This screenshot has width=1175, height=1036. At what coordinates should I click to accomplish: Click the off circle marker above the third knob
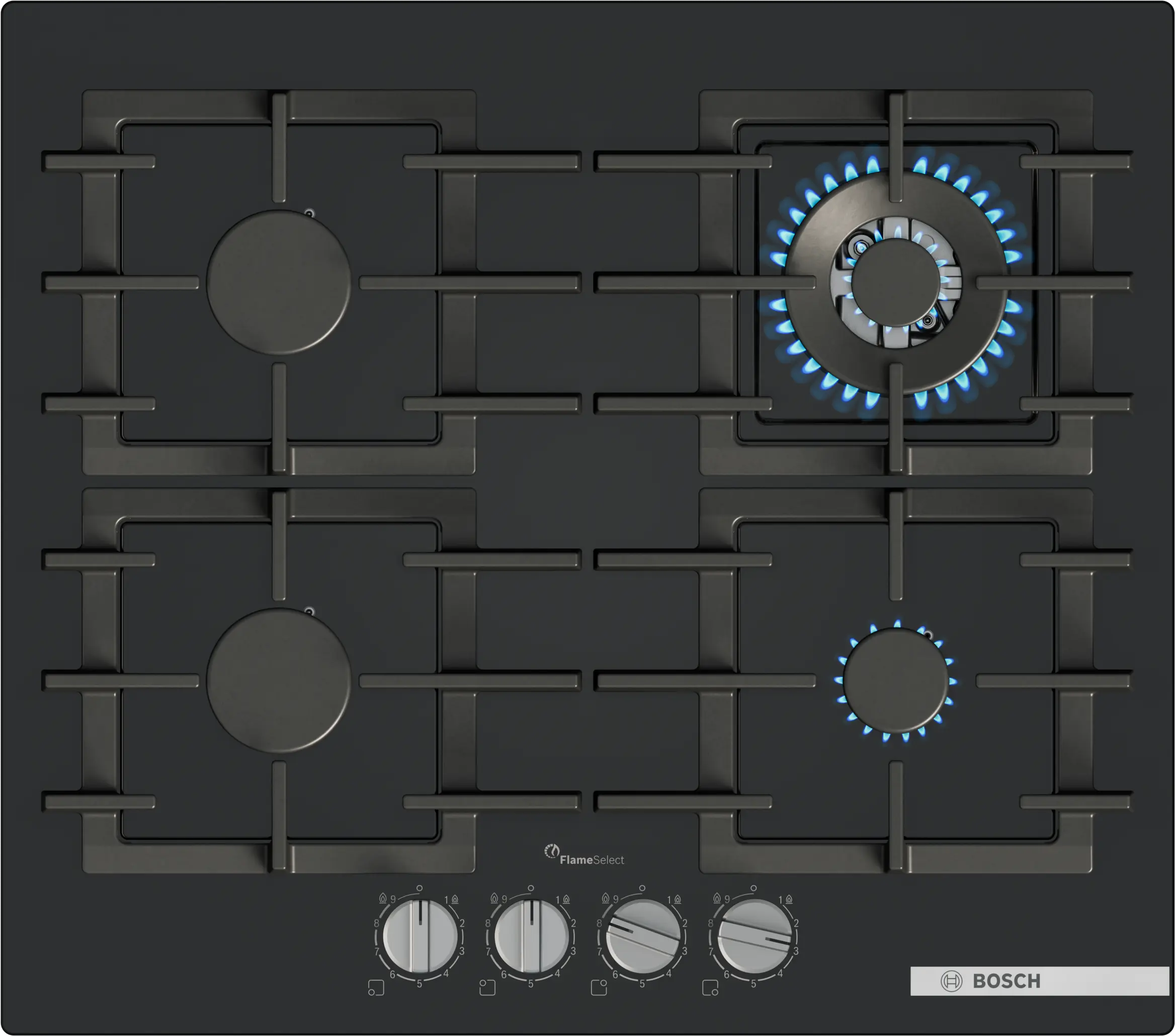click(x=642, y=888)
